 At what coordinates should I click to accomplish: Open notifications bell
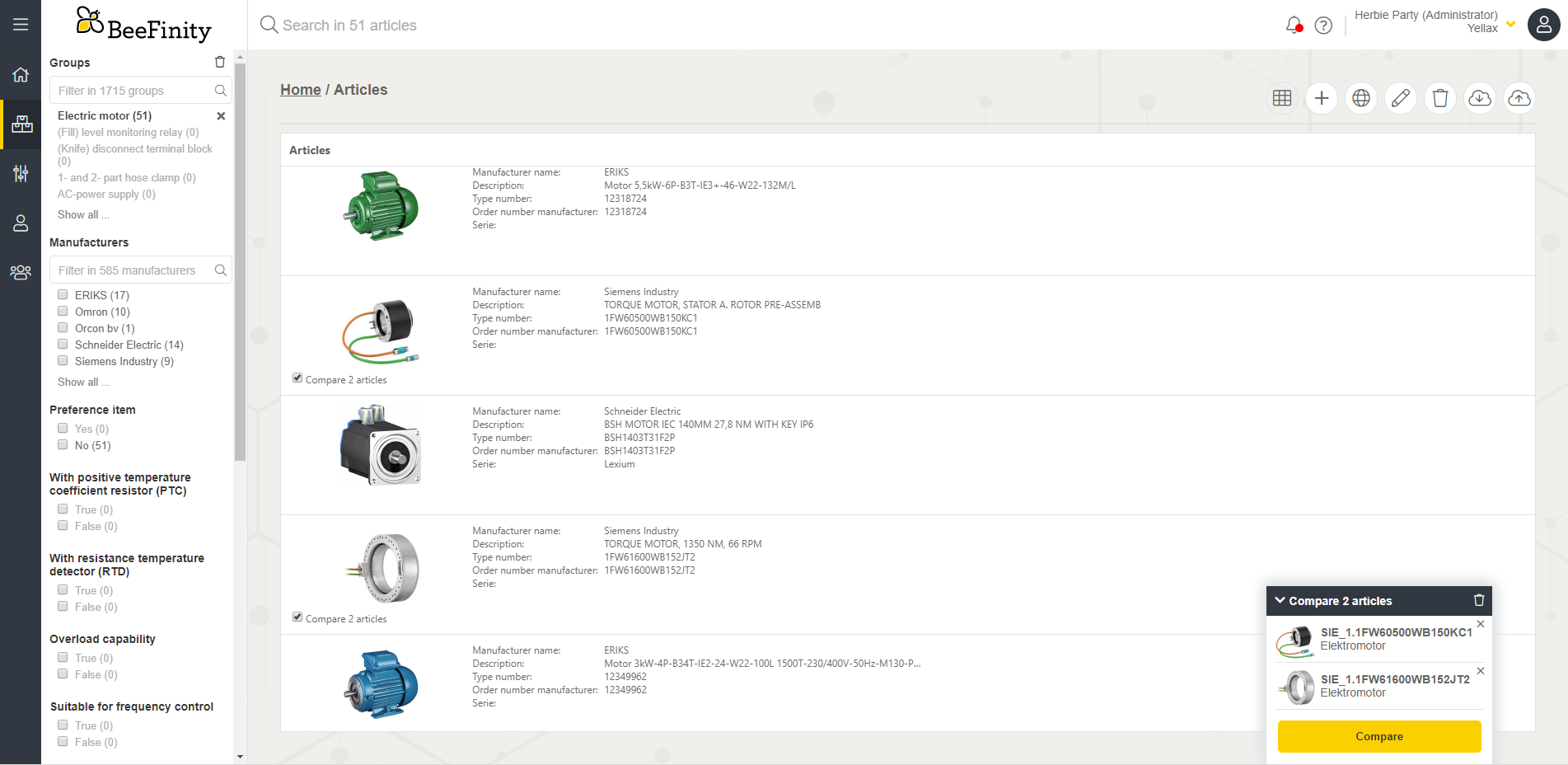1294,26
